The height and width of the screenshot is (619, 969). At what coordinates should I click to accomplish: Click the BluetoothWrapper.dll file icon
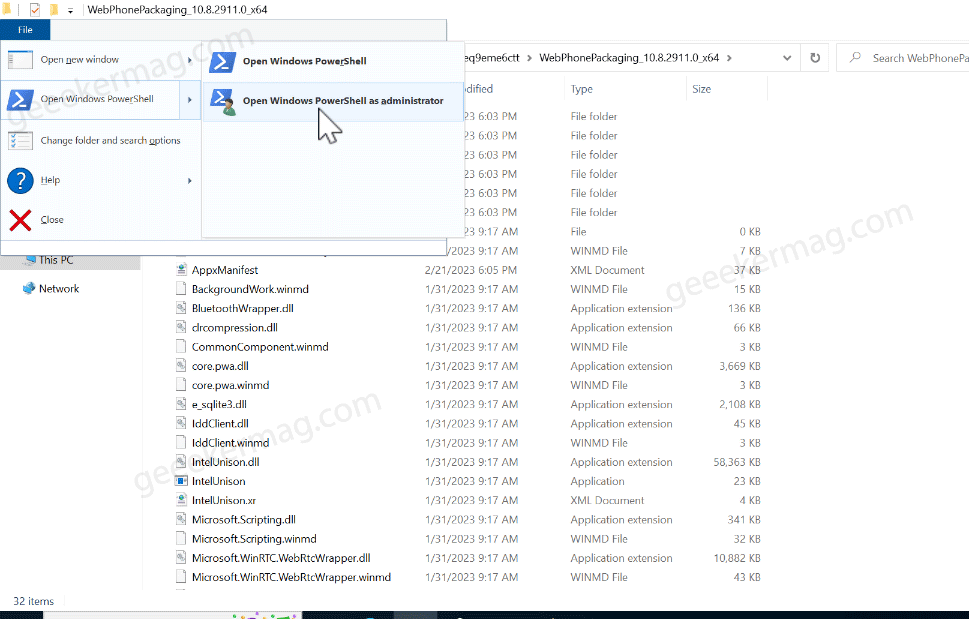[x=181, y=308]
